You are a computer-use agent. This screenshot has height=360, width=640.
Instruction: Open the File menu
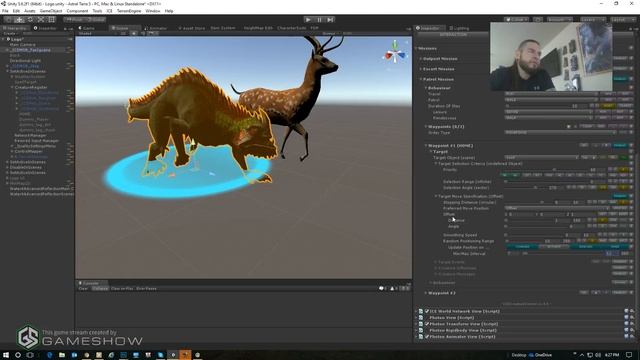pos(5,11)
